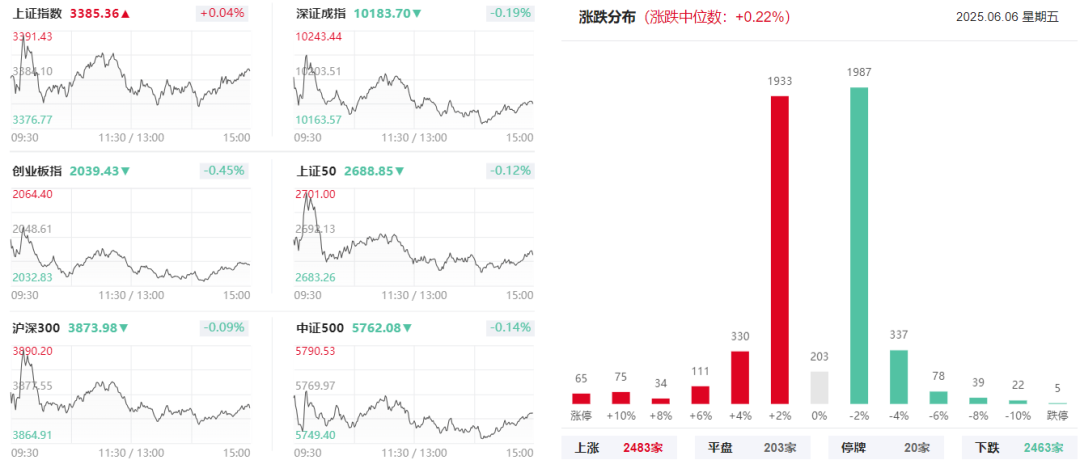This screenshot has width=1080, height=460.
Task: Click the tall red +2% bar showing 1933
Action: pos(780,249)
